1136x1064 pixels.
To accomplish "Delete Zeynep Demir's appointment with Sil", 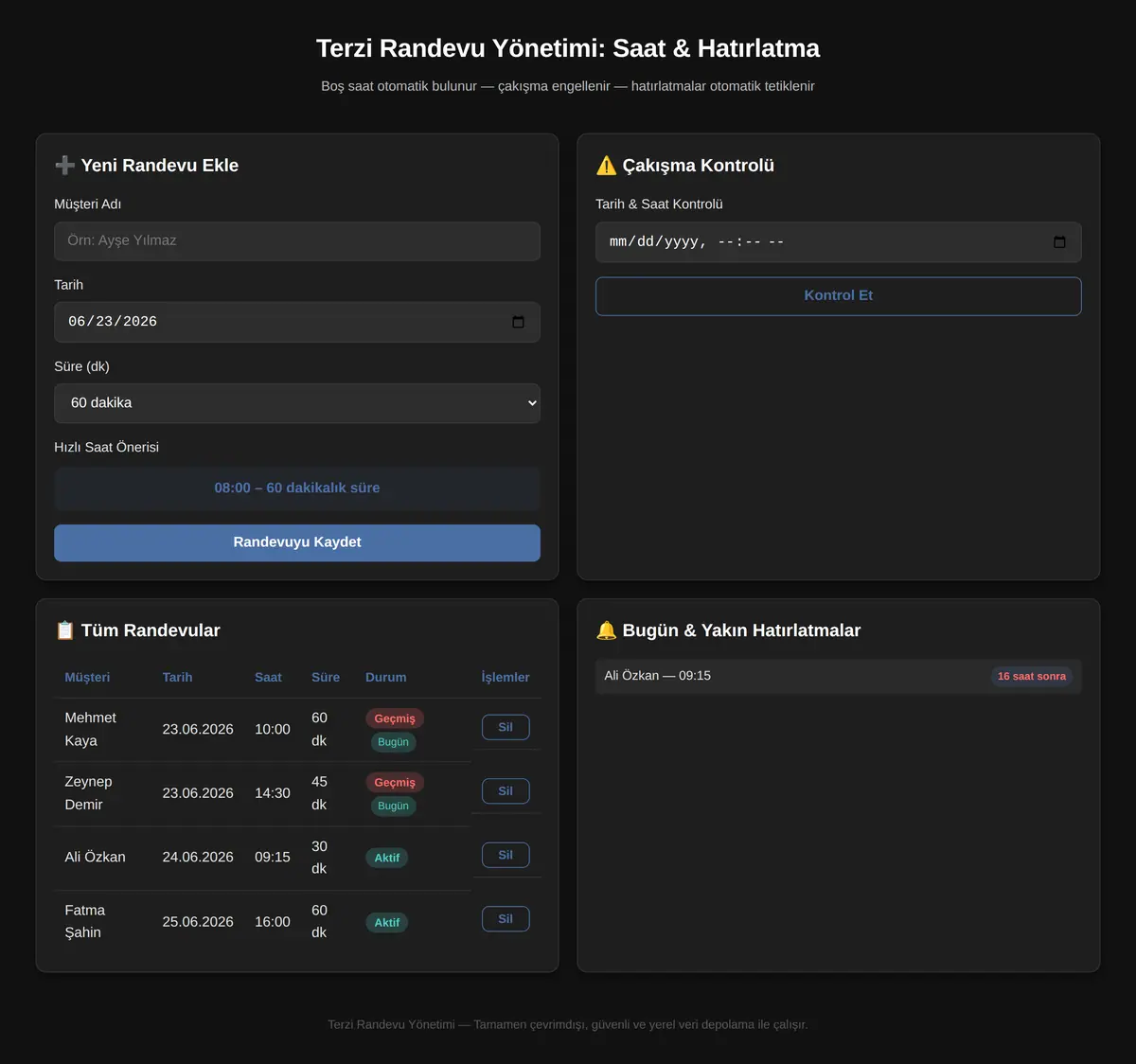I will pyautogui.click(x=506, y=791).
